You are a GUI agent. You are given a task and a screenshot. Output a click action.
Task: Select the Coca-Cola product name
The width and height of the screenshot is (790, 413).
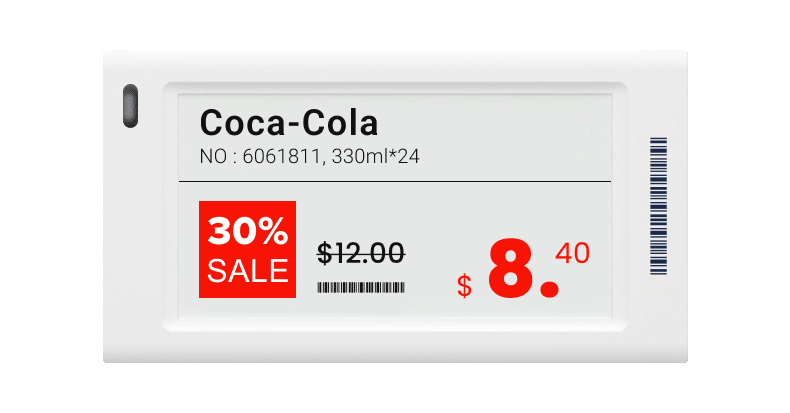[x=289, y=124]
